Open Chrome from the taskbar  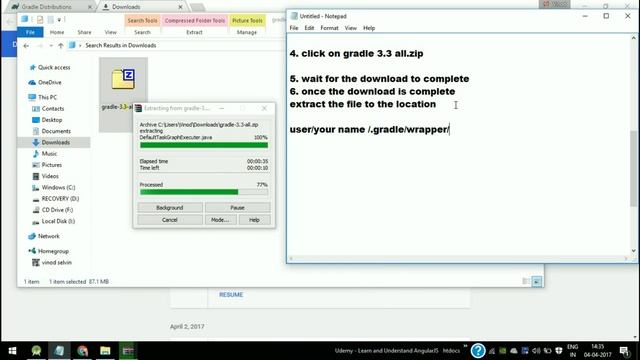point(82,351)
